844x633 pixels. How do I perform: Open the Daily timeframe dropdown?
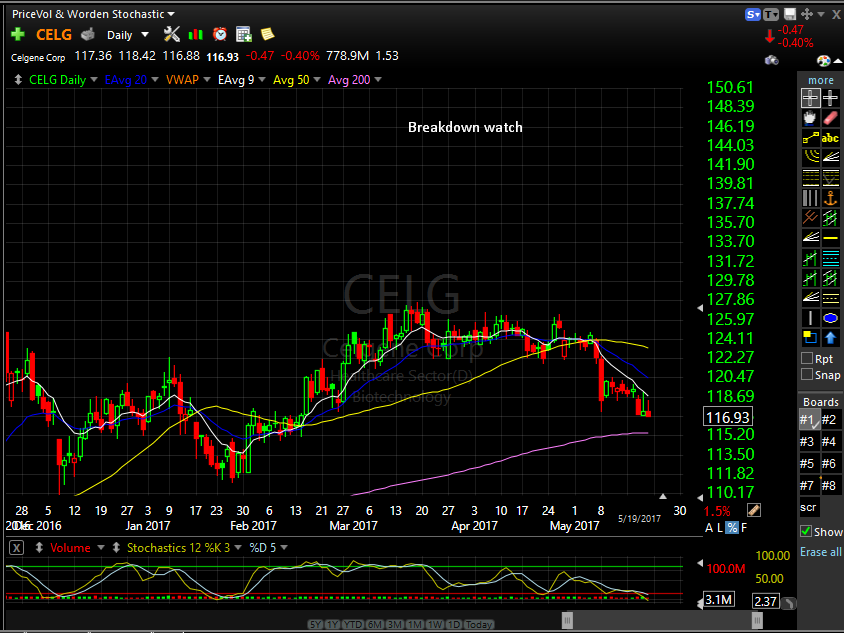[x=145, y=35]
